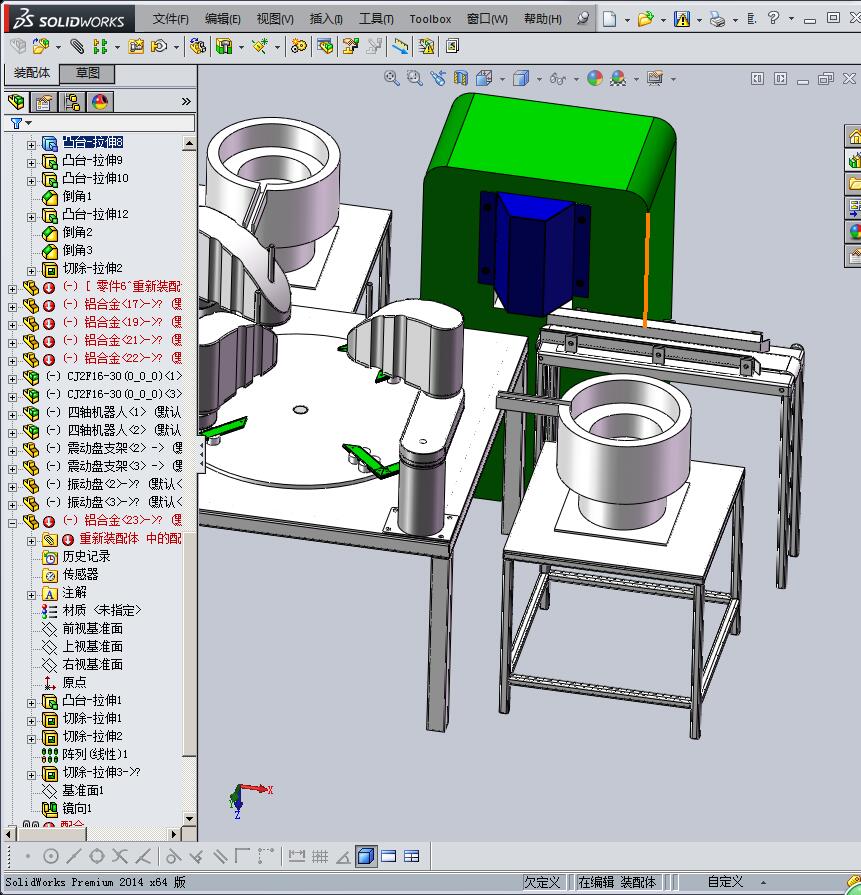Select 镜向1 feature
This screenshot has width=861, height=895.
77,808
